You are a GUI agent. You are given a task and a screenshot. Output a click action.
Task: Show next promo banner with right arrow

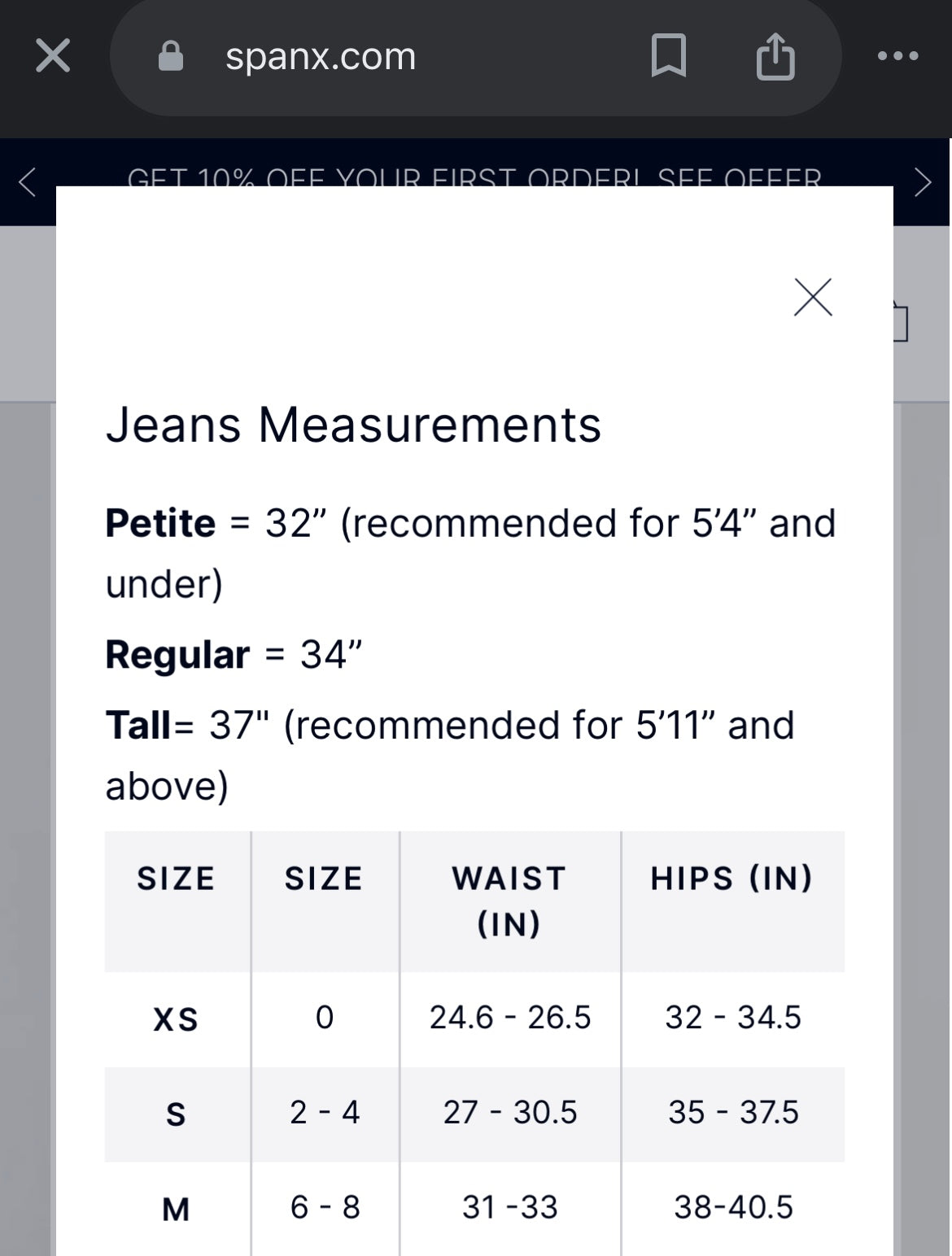coord(923,182)
